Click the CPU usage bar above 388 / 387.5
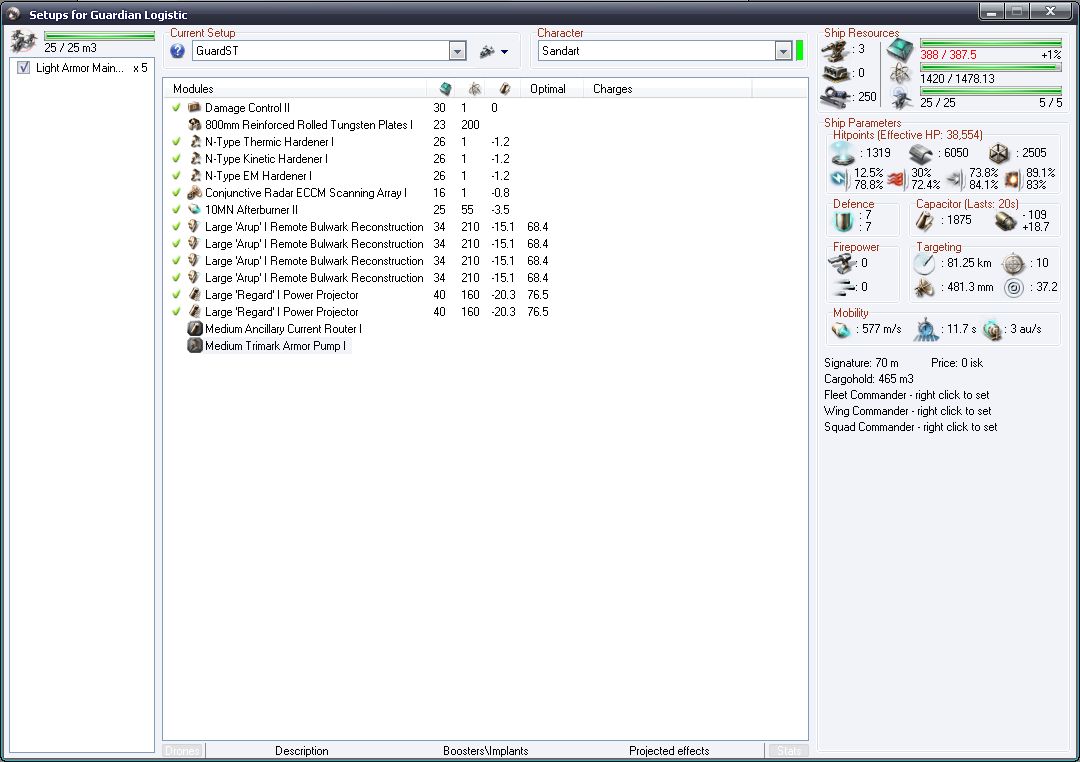The height and width of the screenshot is (762, 1080). pyautogui.click(x=991, y=43)
